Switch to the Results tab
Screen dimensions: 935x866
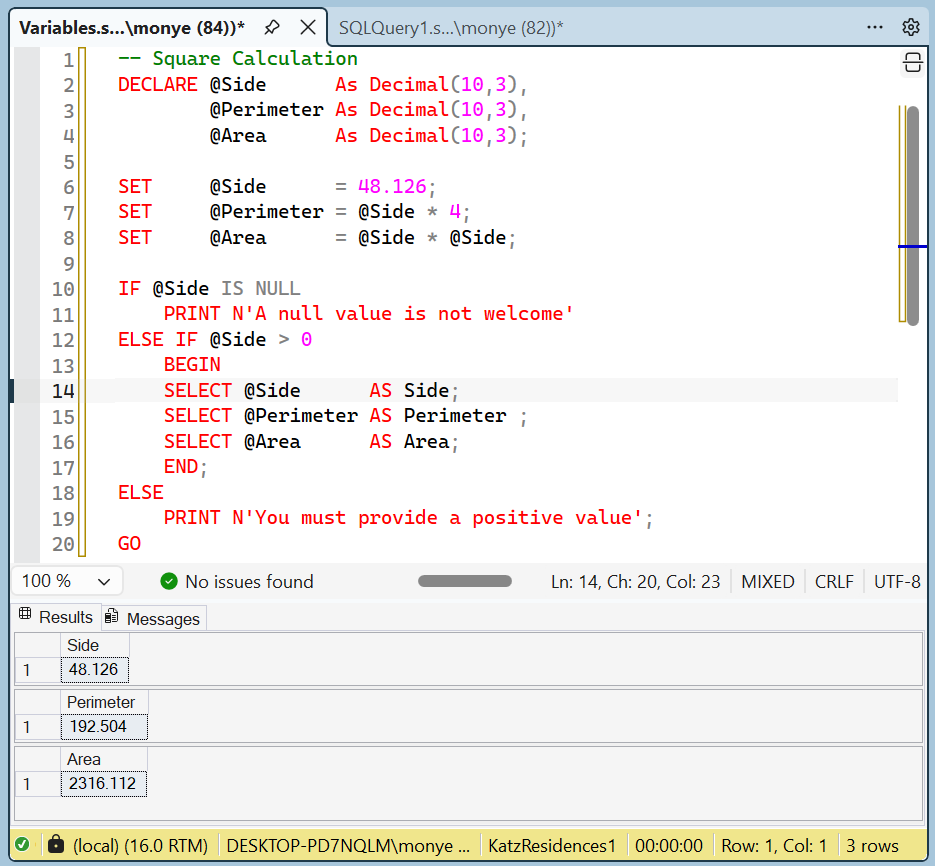tap(58, 617)
